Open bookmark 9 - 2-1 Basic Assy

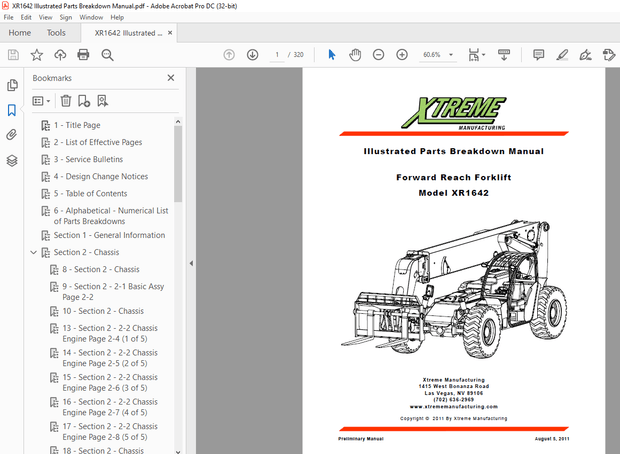113,291
